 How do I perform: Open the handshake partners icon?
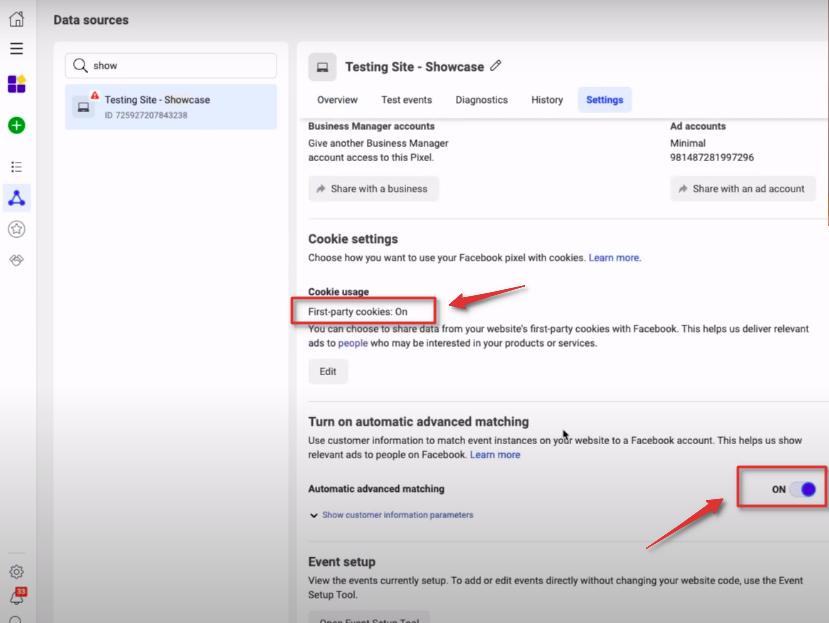[x=16, y=260]
